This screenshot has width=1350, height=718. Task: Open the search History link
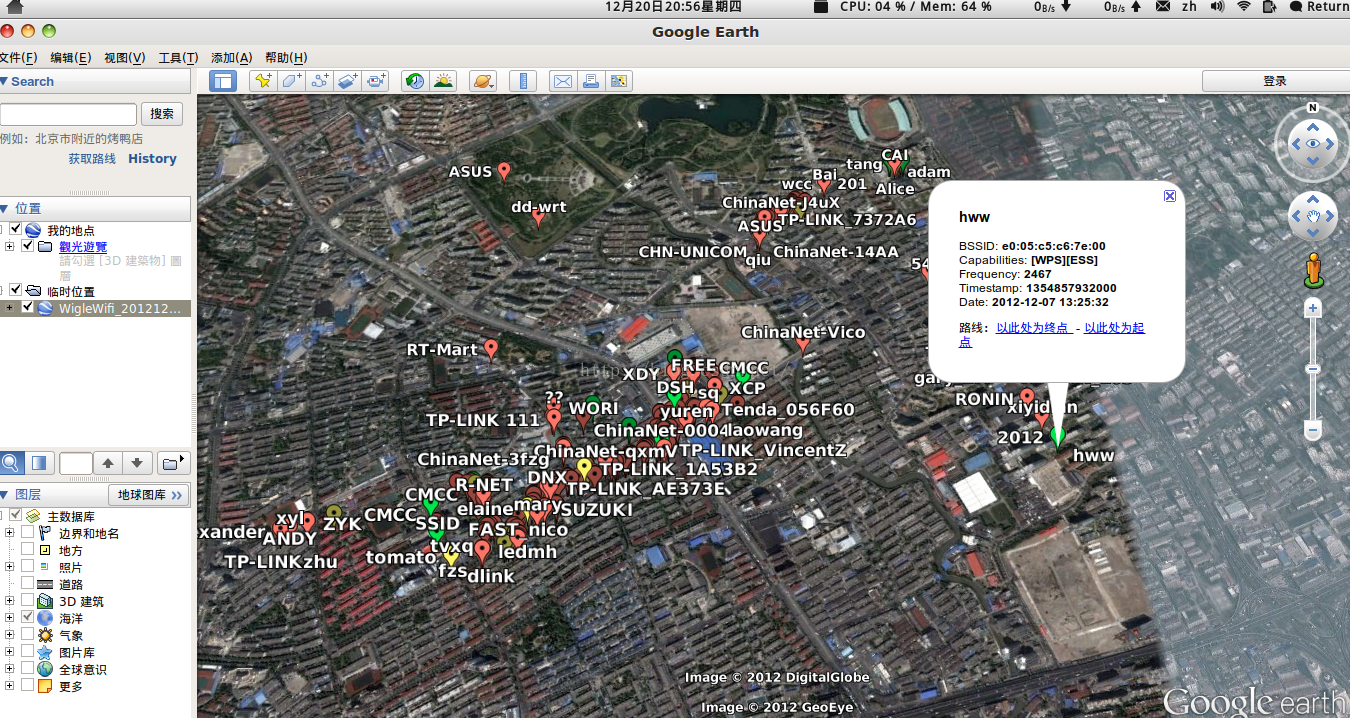click(x=152, y=159)
